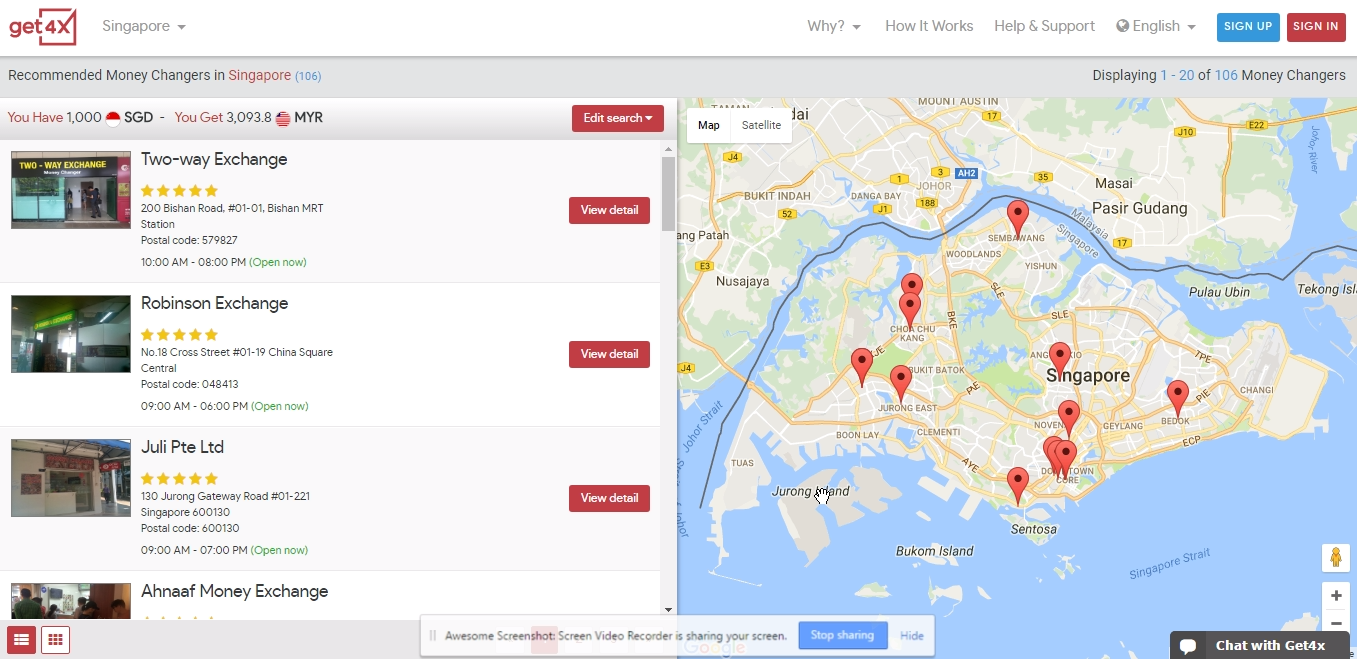The image size is (1357, 659).
Task: Click the results list scrollbar thumb
Action: click(x=668, y=194)
